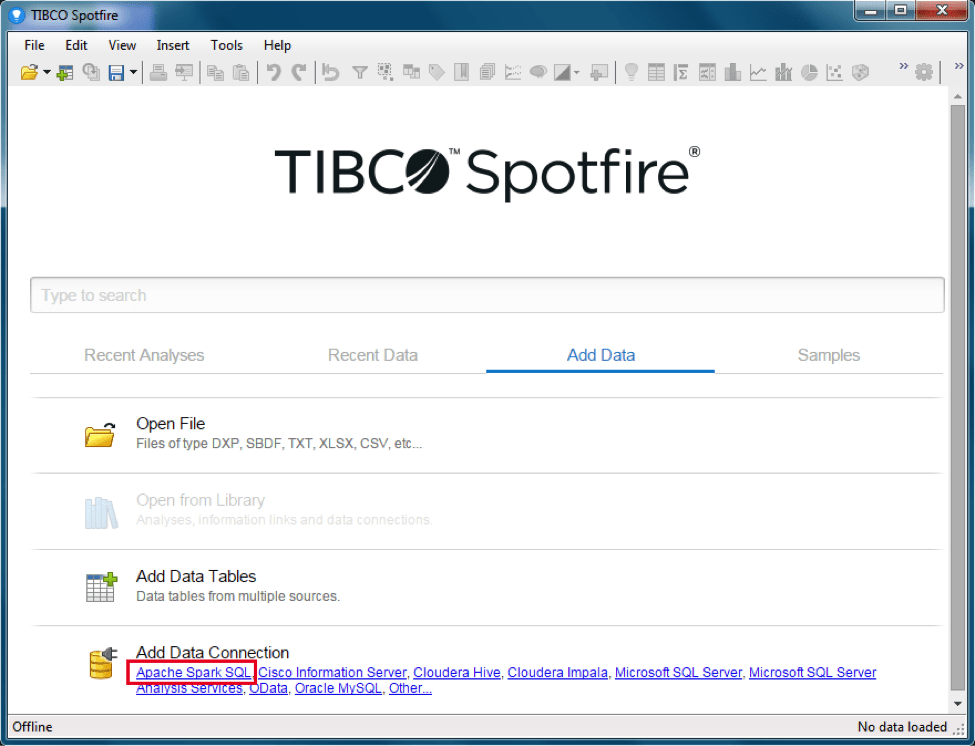Open the File menu

[34, 45]
